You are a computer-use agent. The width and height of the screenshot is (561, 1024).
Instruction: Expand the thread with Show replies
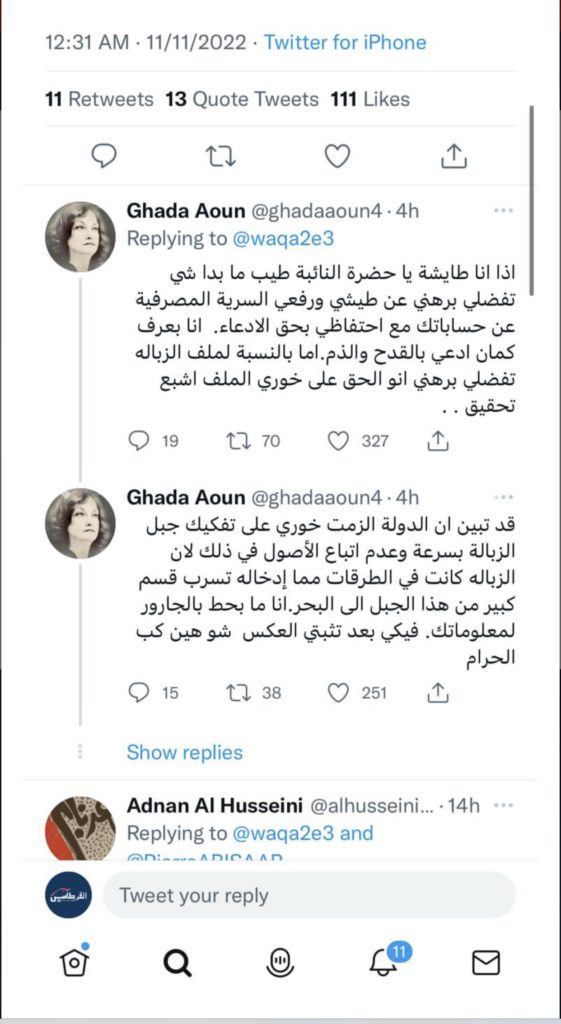click(x=184, y=752)
